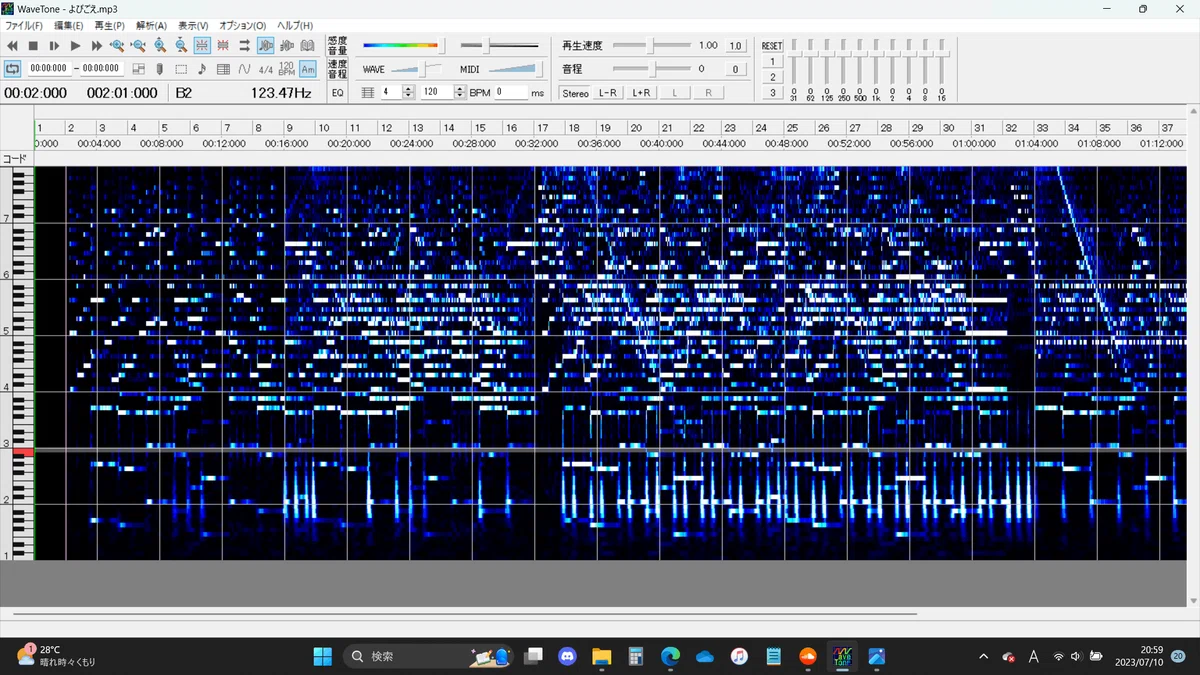Open the ファイル(F) menu

pyautogui.click(x=24, y=25)
